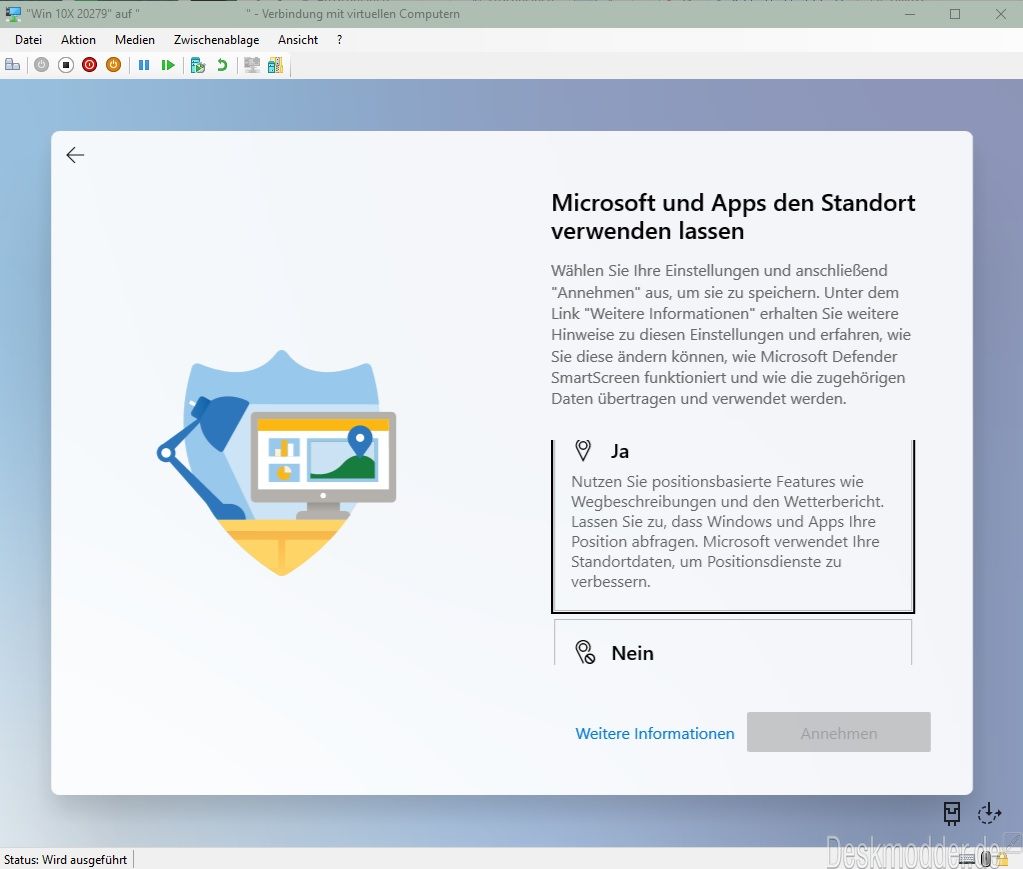This screenshot has height=869, width=1023.
Task: Click the description 'Nutzen Sie positionsbasierte Features wie'
Action: click(727, 531)
